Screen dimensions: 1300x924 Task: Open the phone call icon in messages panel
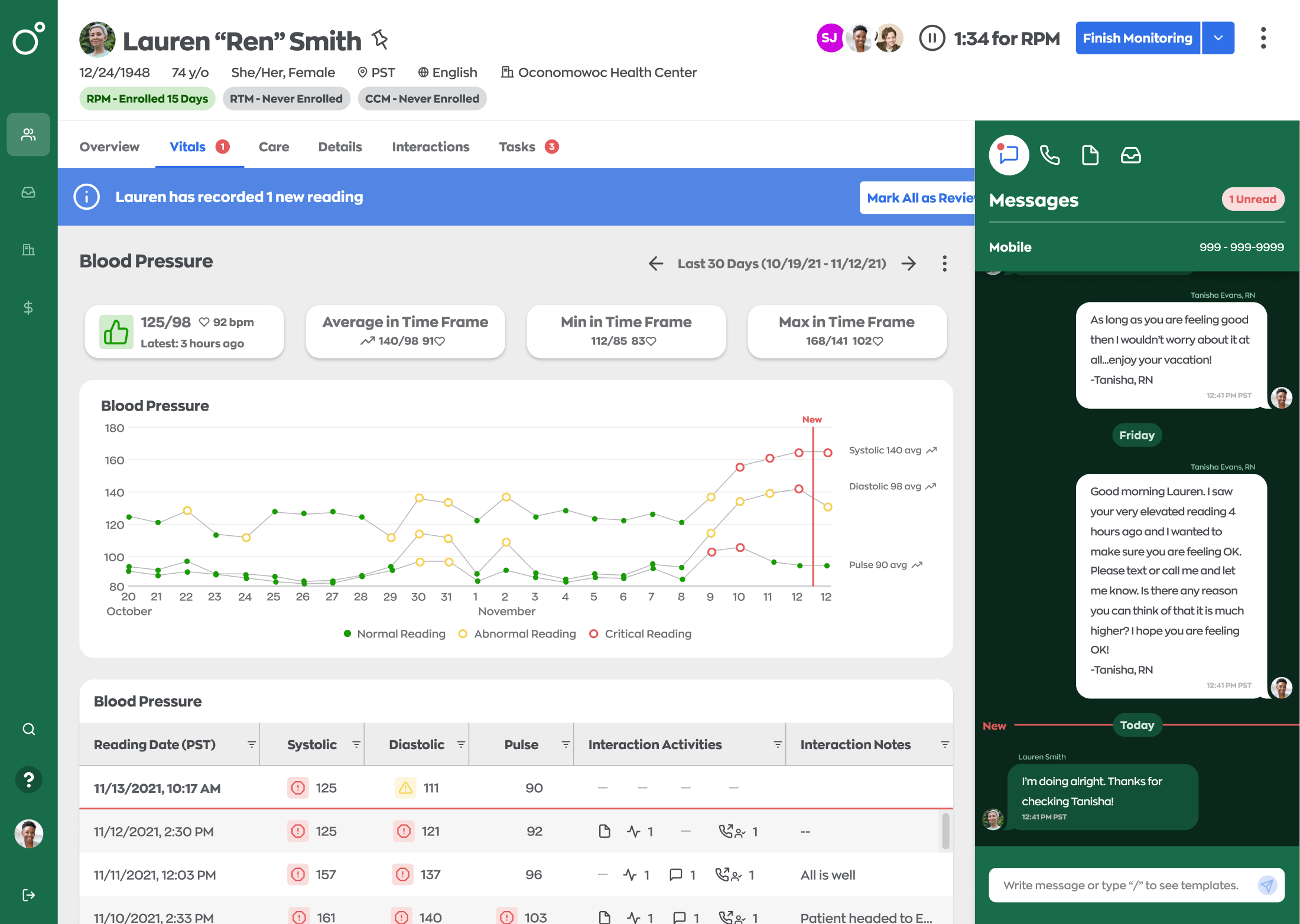coord(1049,155)
